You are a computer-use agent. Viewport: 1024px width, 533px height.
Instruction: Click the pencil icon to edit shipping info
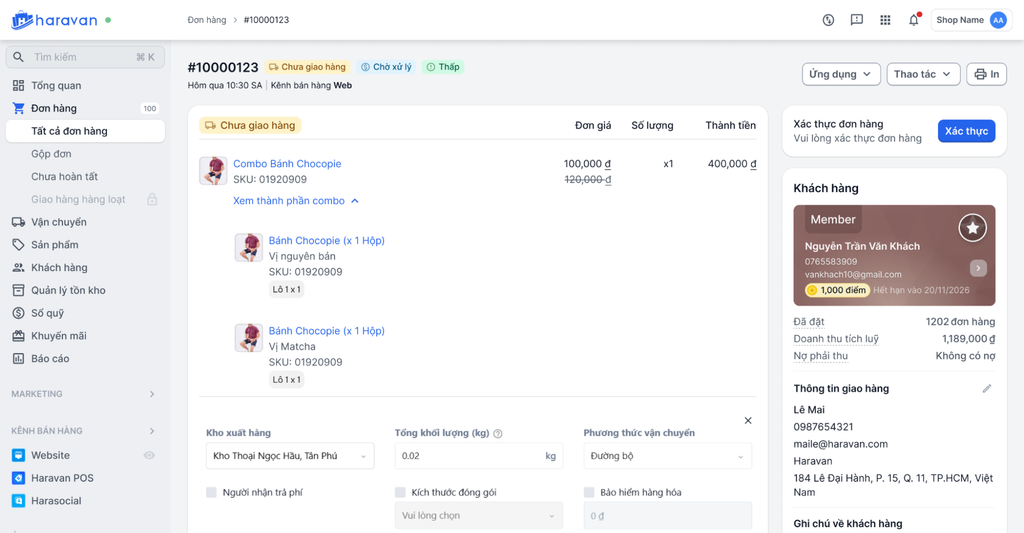coord(987,388)
